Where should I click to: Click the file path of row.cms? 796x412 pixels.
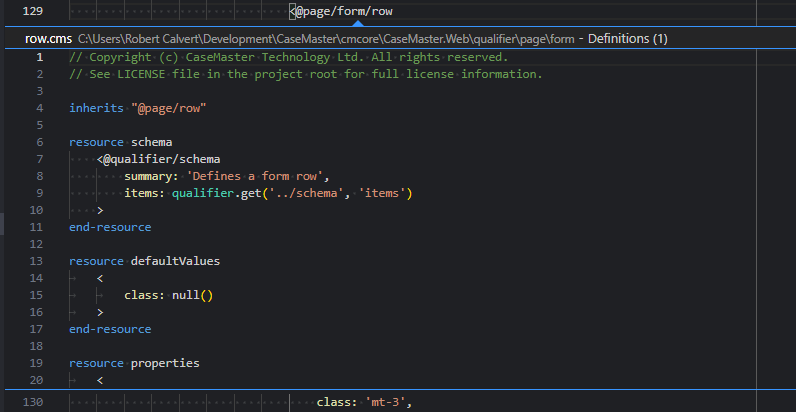(326, 39)
